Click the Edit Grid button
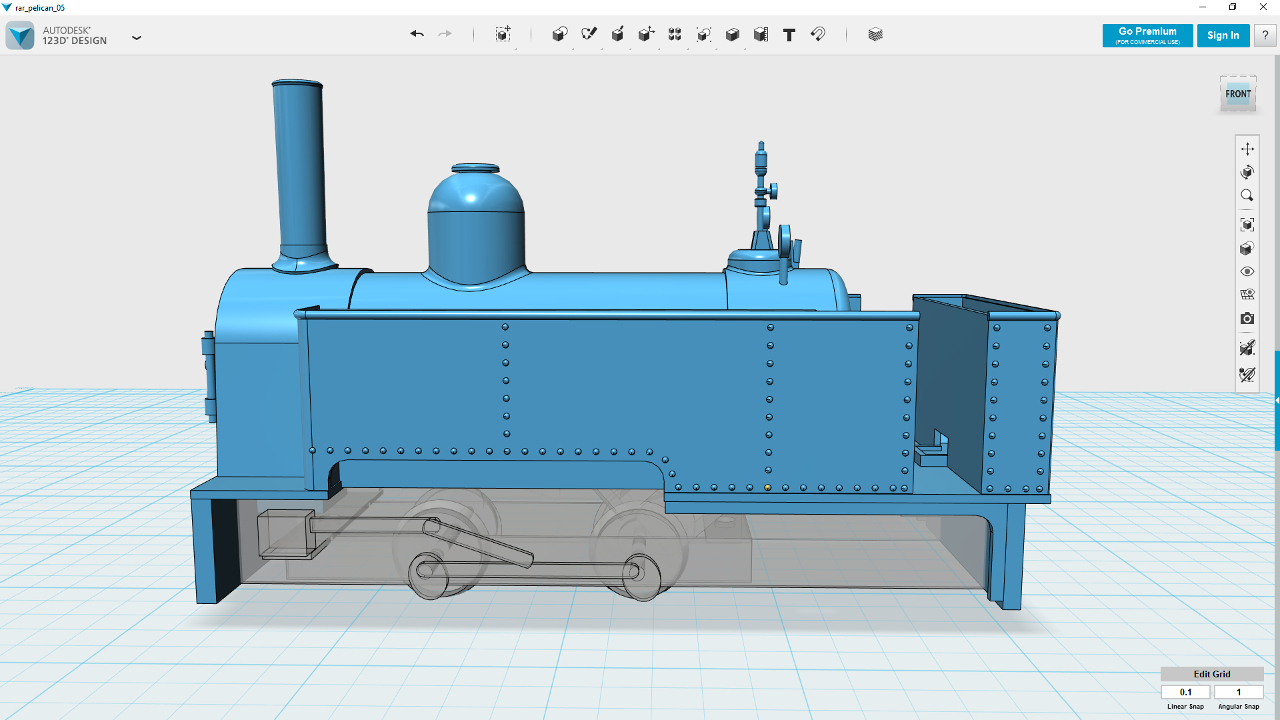Image resolution: width=1280 pixels, height=720 pixels. pos(1212,674)
